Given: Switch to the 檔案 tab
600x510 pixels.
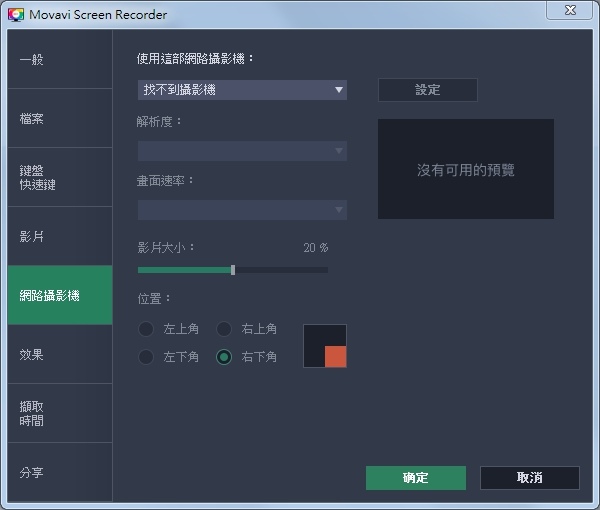Looking at the screenshot, I should (x=60, y=118).
